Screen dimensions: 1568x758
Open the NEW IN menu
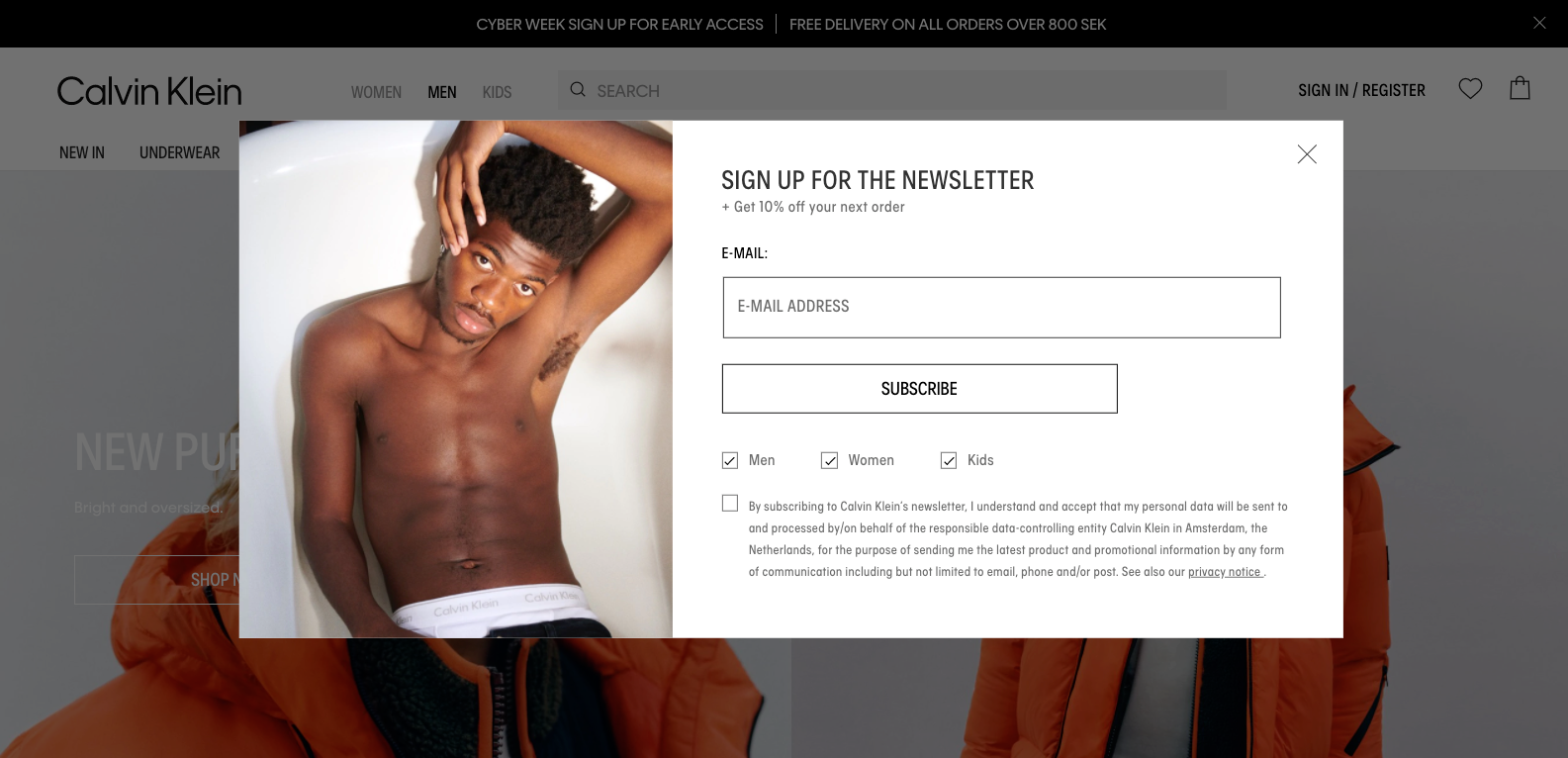point(82,152)
